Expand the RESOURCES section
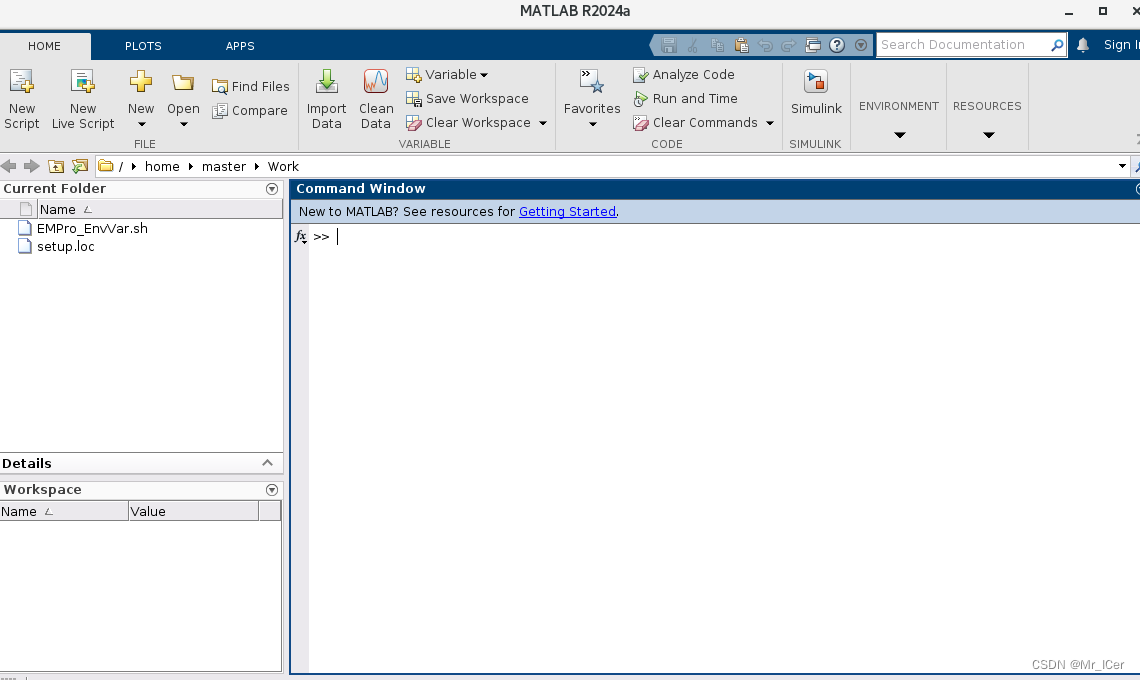 (989, 135)
